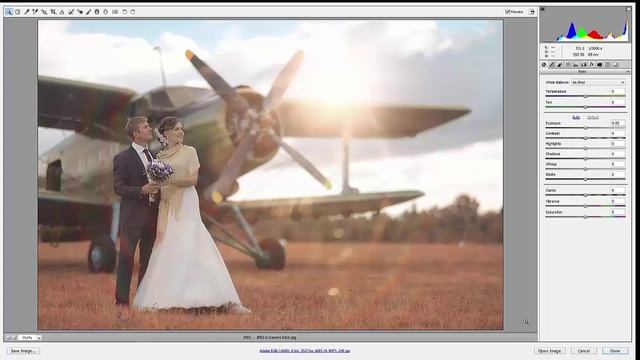This screenshot has height=360, width=640.
Task: Click the Auto tone link
Action: click(x=576, y=118)
